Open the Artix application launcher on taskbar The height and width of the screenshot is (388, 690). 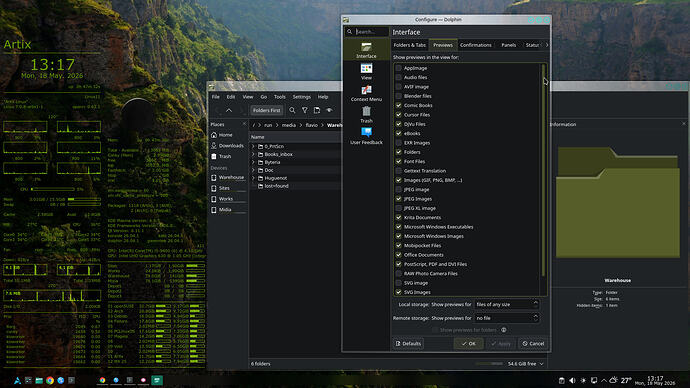[x=17, y=381]
